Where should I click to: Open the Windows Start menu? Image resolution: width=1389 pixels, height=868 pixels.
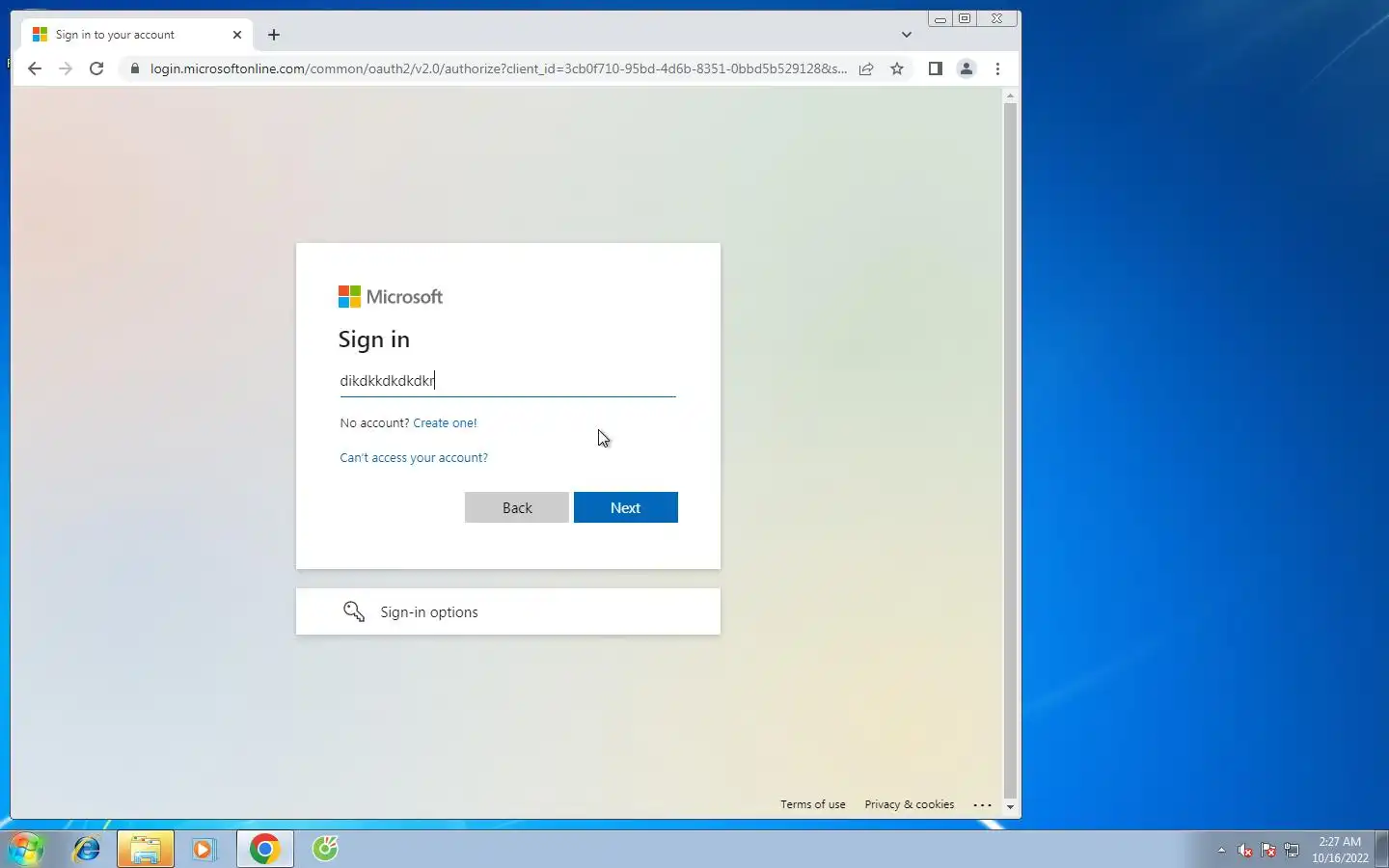coord(26,849)
